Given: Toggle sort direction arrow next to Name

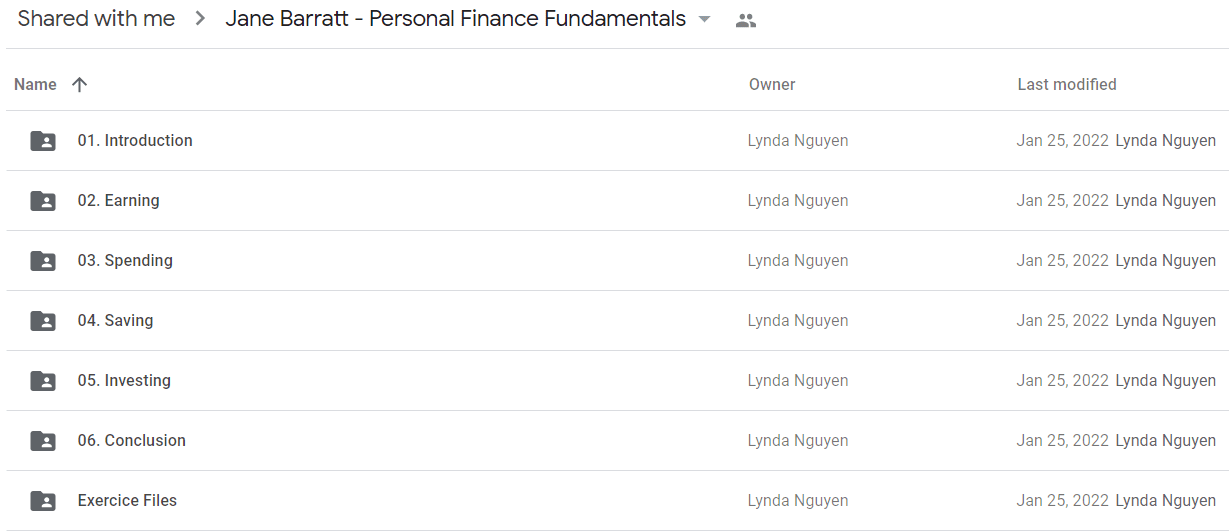Looking at the screenshot, I should [x=80, y=85].
